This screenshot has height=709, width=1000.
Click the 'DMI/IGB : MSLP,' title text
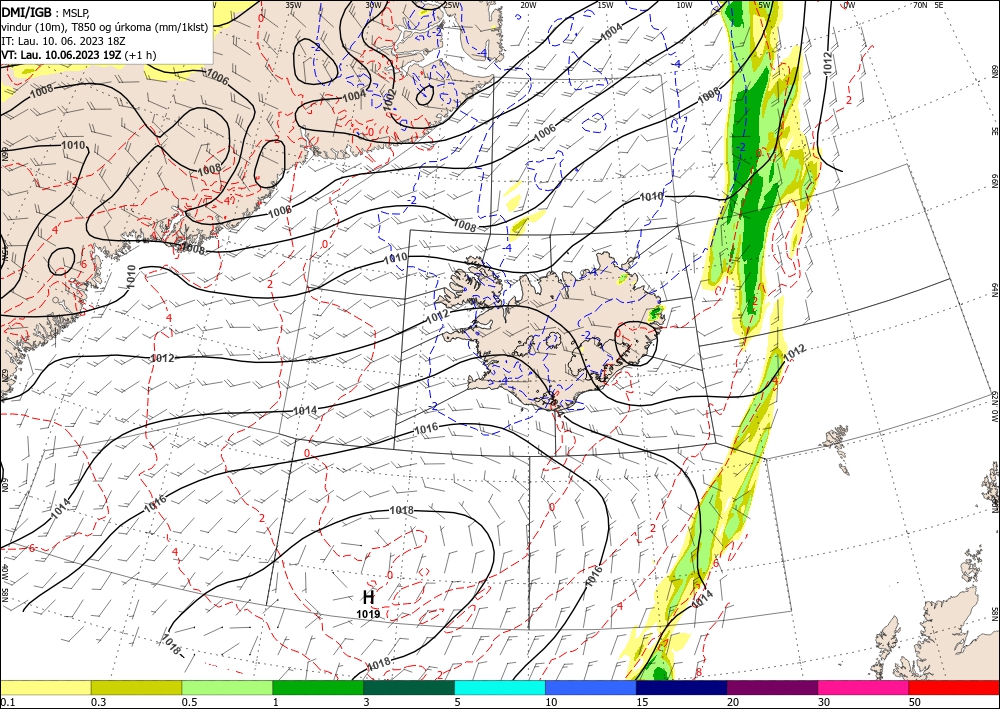coord(45,12)
